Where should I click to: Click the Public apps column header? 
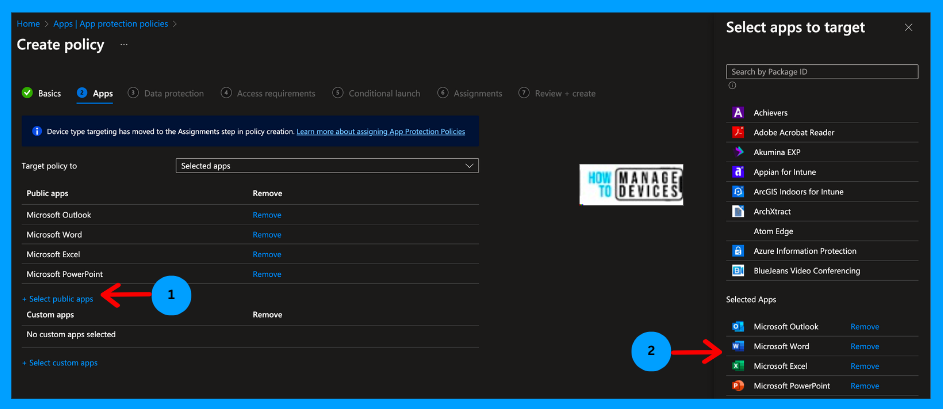tap(47, 193)
